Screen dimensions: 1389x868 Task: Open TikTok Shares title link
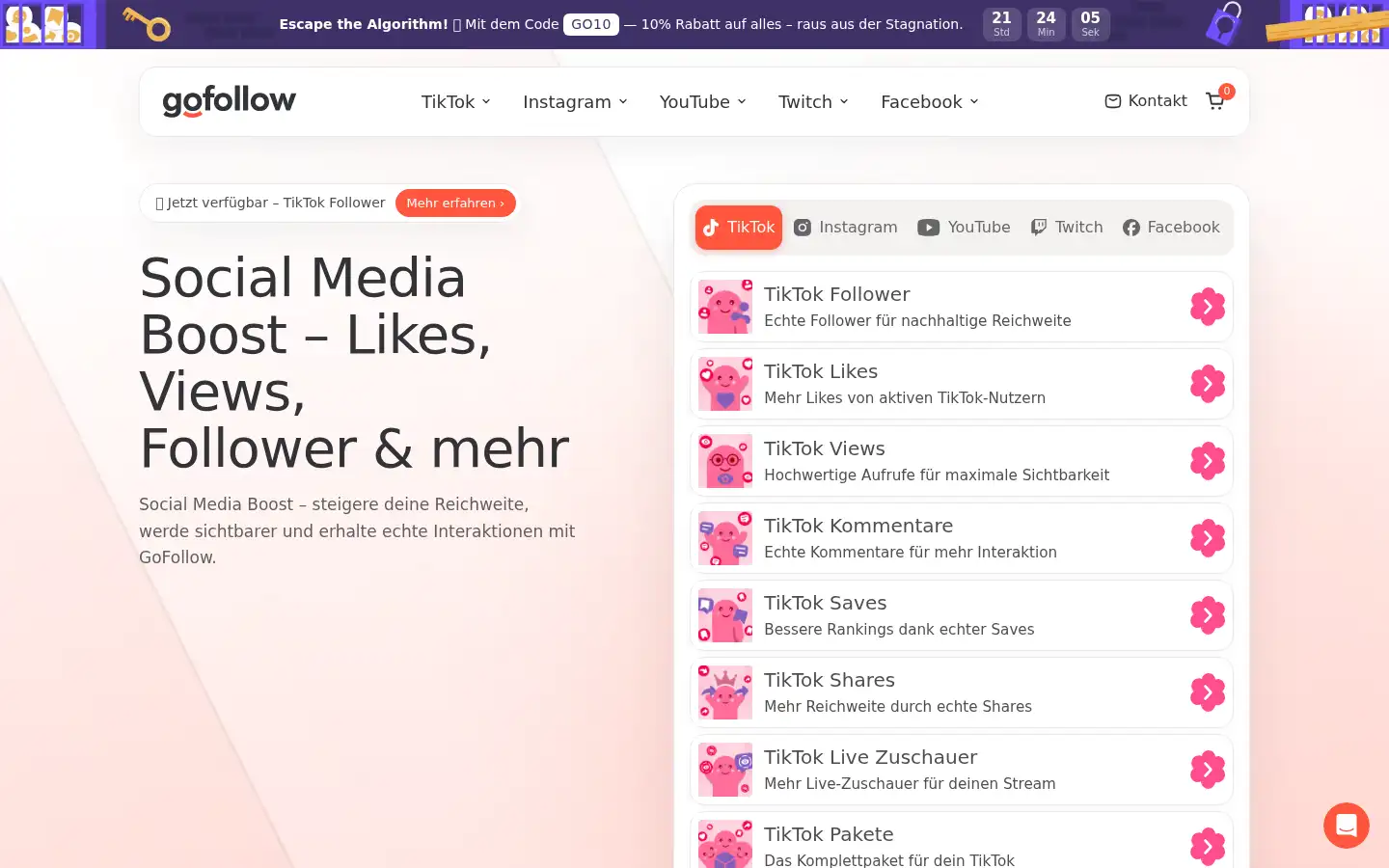pyautogui.click(x=830, y=680)
